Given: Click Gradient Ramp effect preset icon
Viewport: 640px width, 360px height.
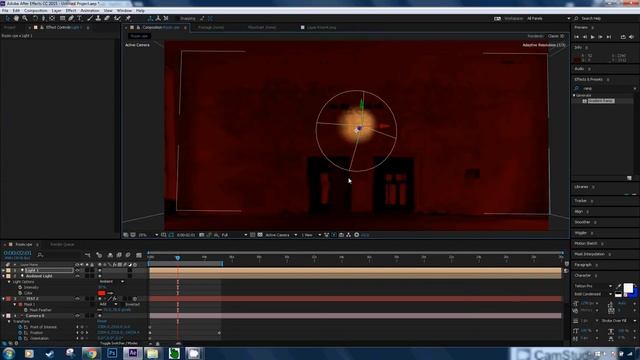Looking at the screenshot, I should coord(584,101).
